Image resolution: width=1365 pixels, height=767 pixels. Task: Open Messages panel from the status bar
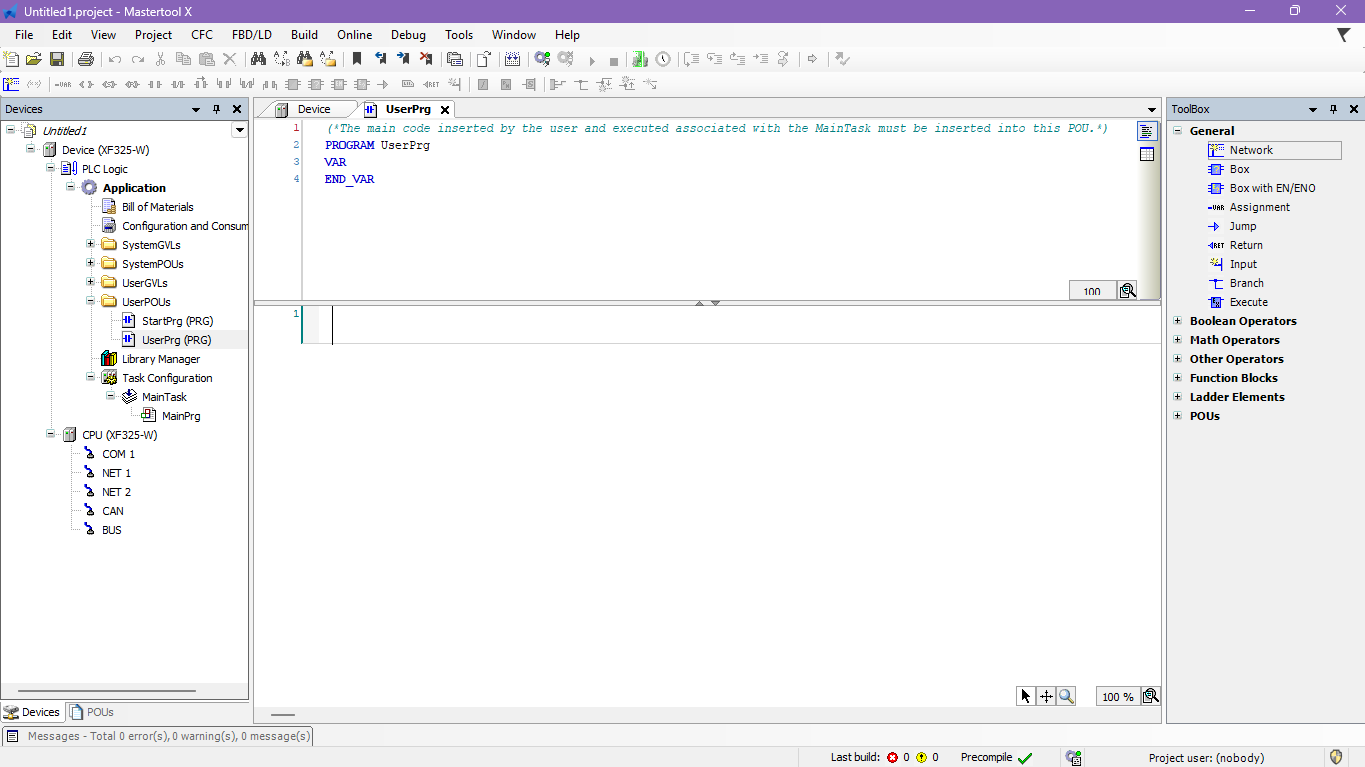pyautogui.click(x=160, y=736)
